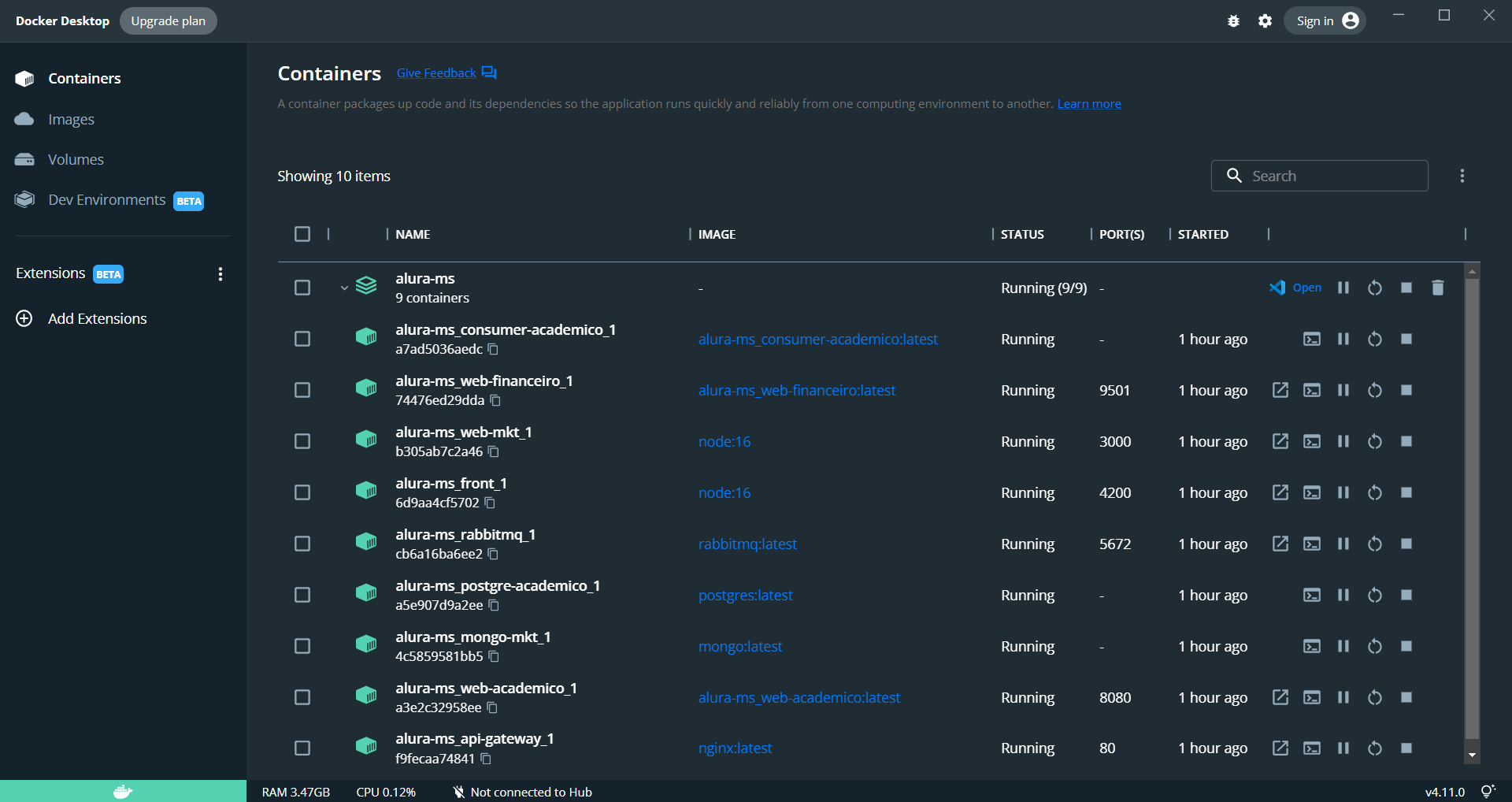
Task: Click the scrollbar up arrow
Action: (1472, 271)
